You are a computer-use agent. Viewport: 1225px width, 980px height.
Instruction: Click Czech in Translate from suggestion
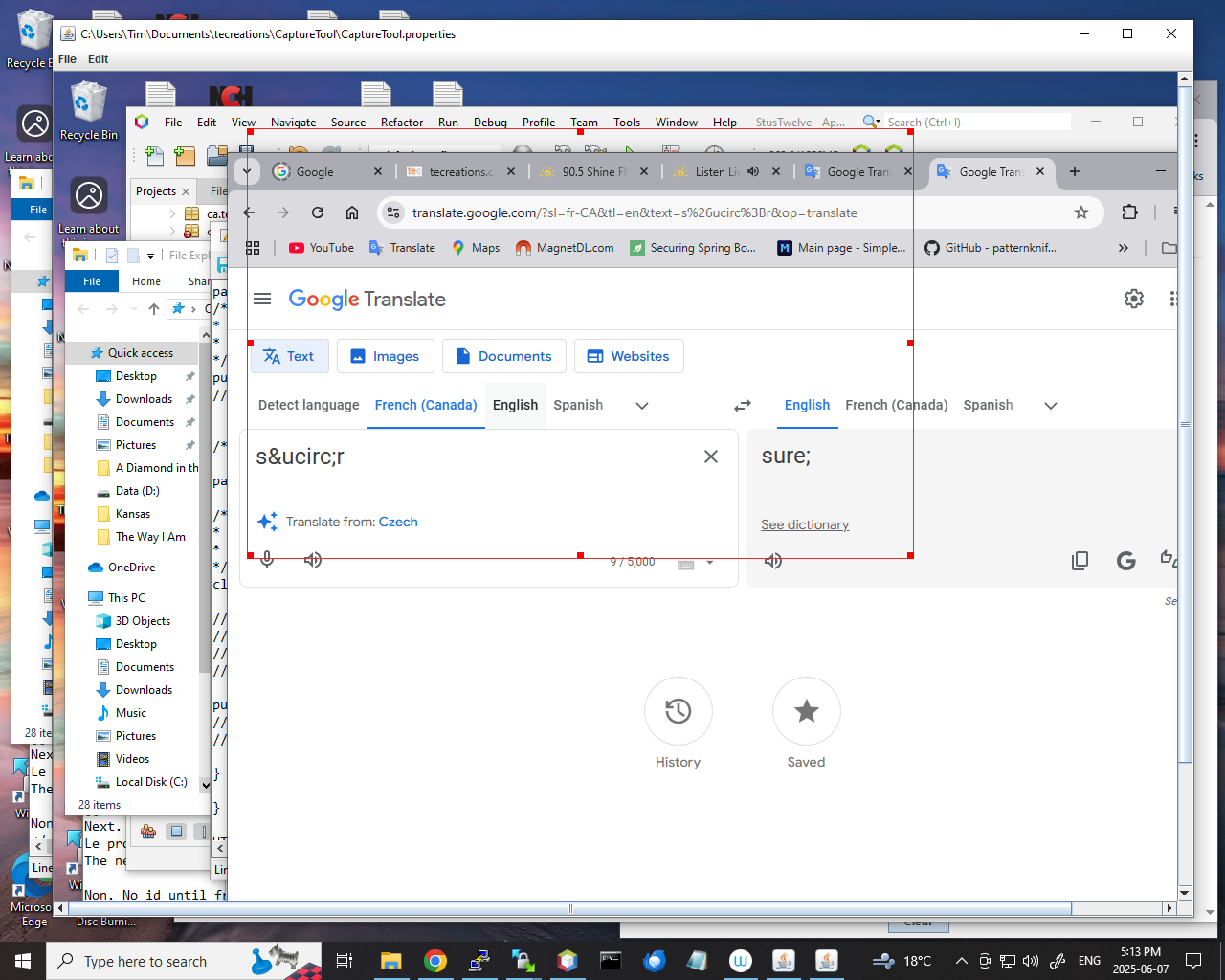click(x=398, y=522)
